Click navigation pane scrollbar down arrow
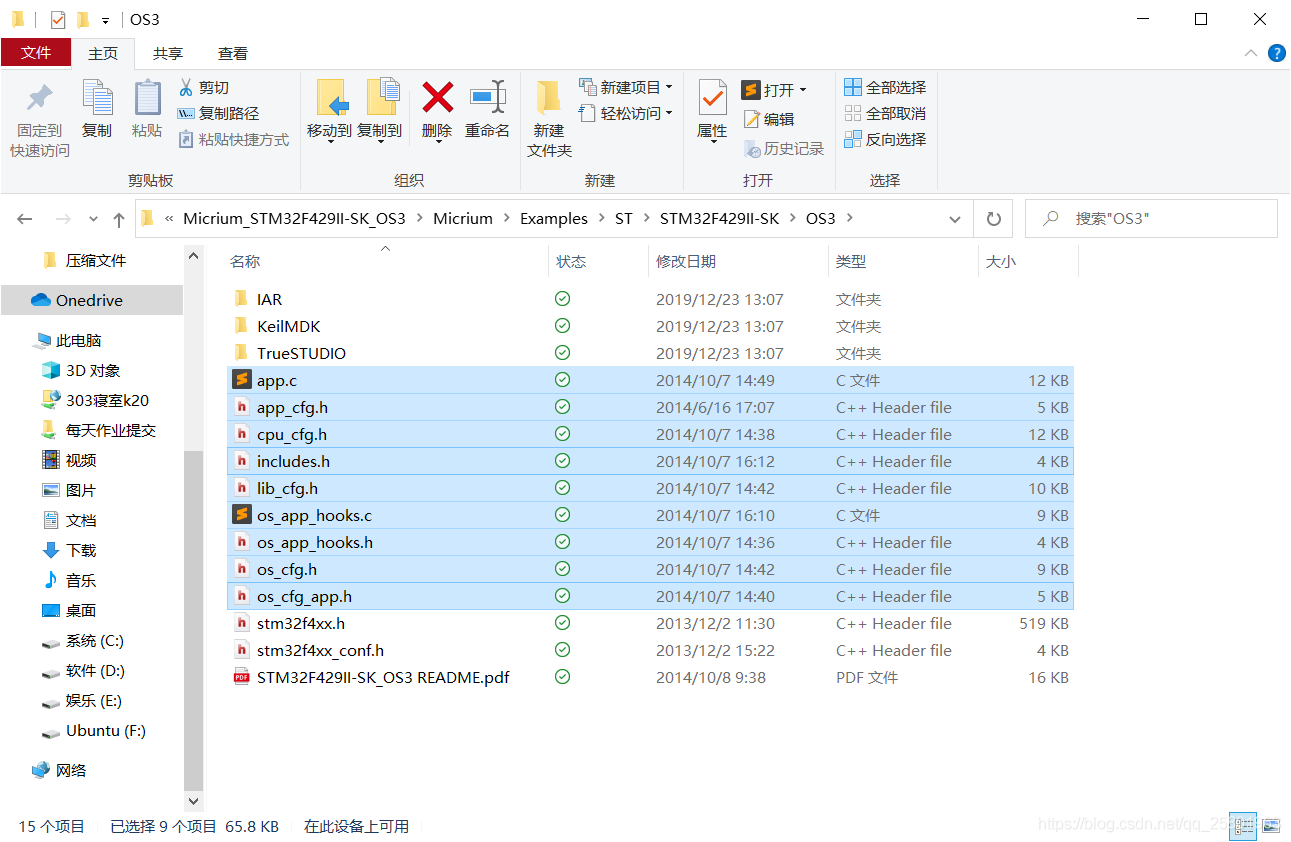Viewport: 1291px width, 842px height. coord(194,801)
